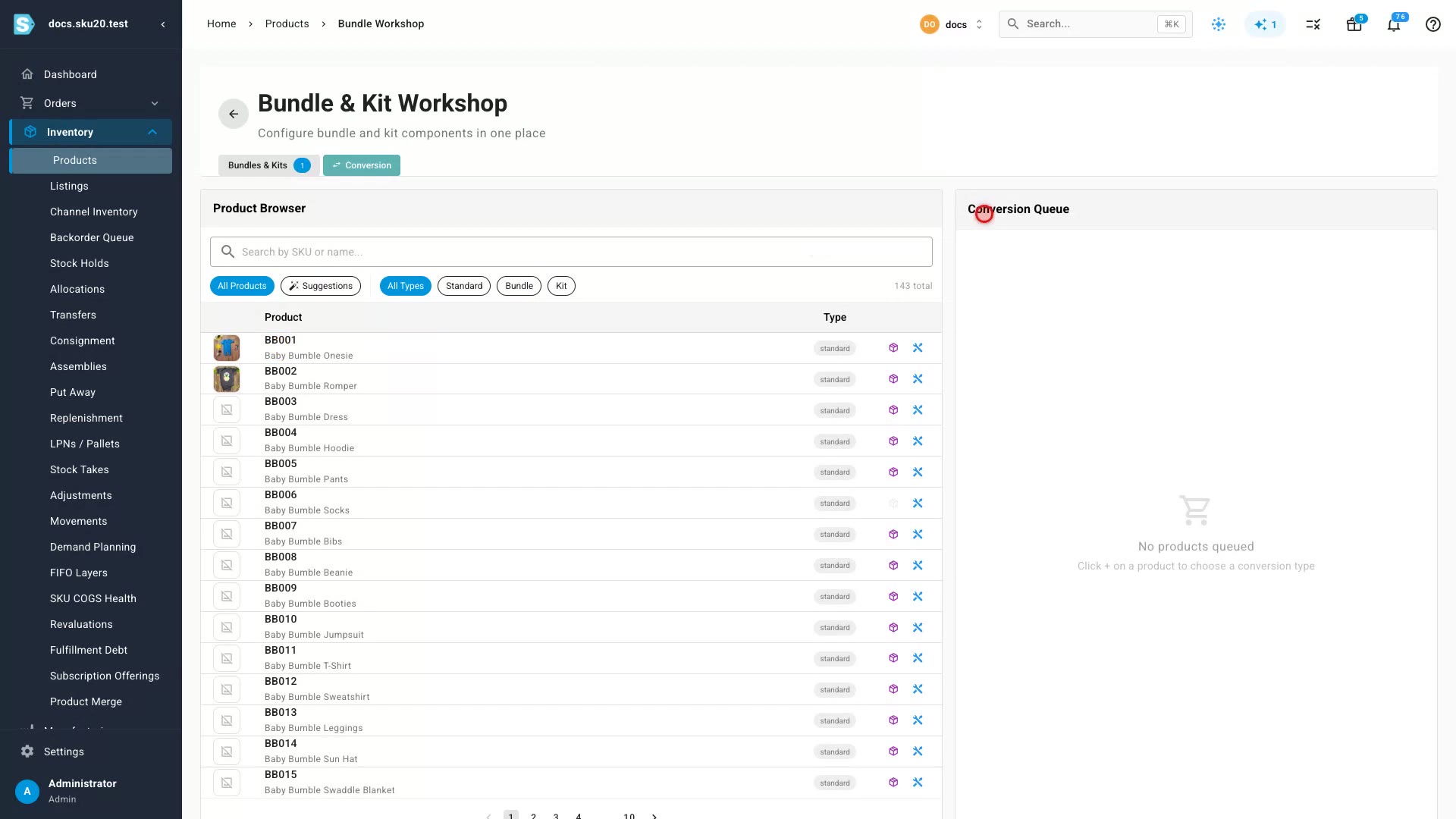Open the help question mark icon
The image size is (1456, 819).
click(x=1432, y=24)
